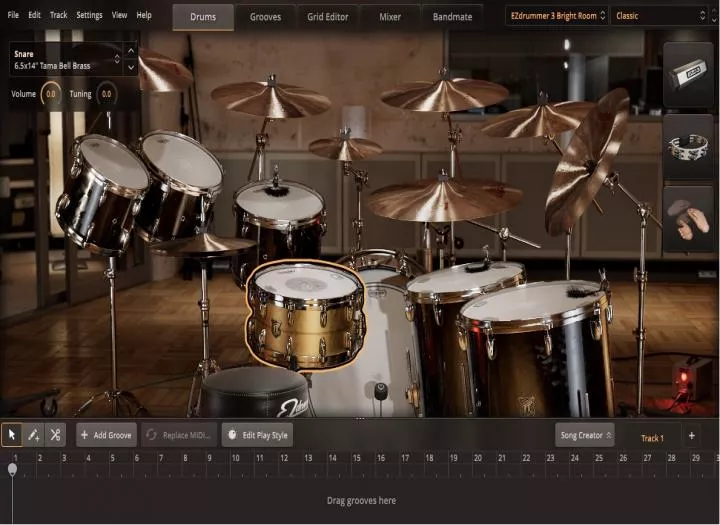Click bar 9 on the timeline ruler

(x=209, y=458)
